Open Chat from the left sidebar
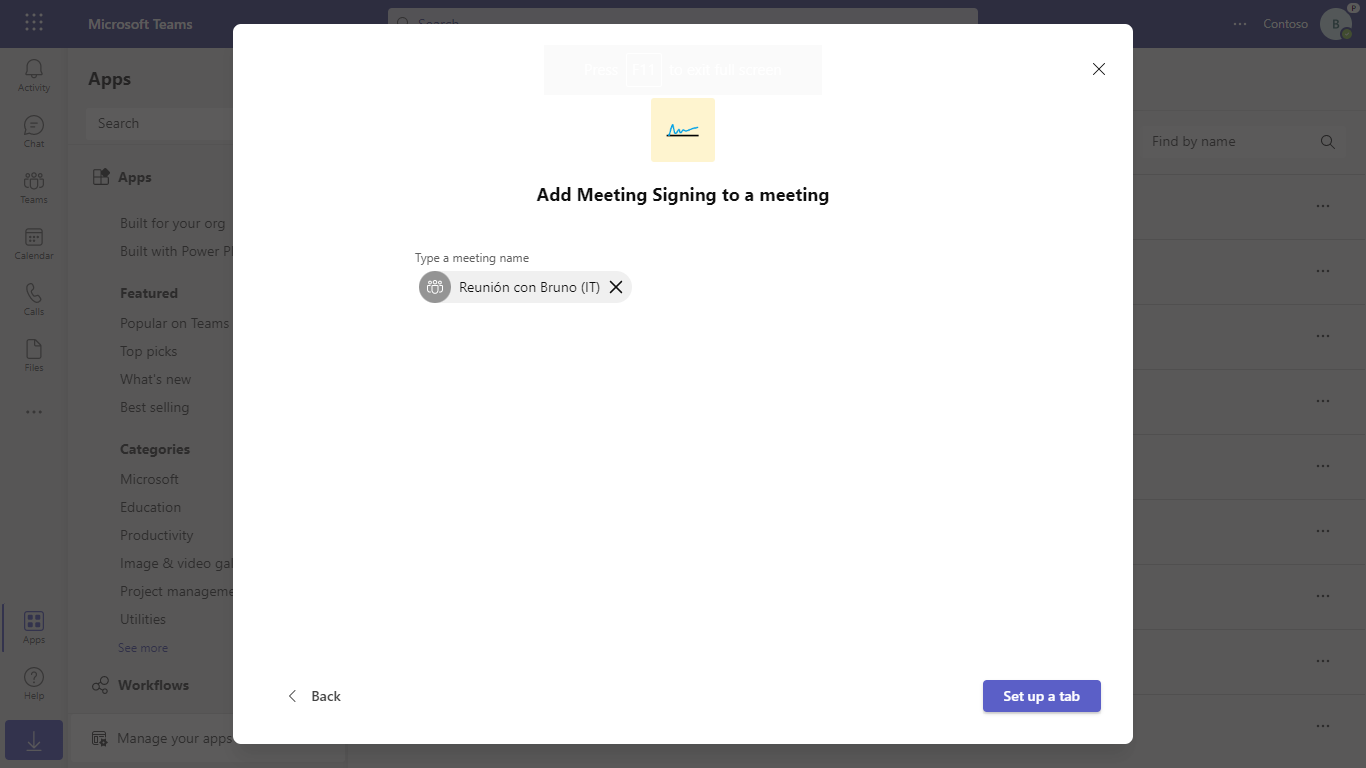1366x768 pixels. tap(33, 131)
